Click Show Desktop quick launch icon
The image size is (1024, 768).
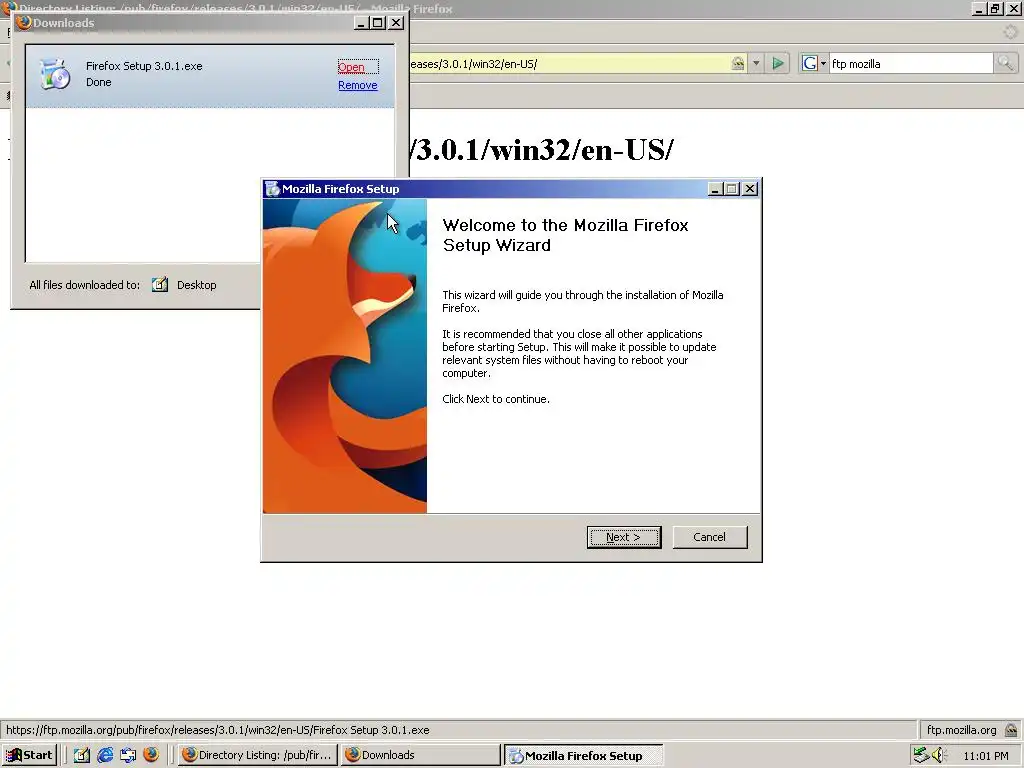[x=82, y=755]
